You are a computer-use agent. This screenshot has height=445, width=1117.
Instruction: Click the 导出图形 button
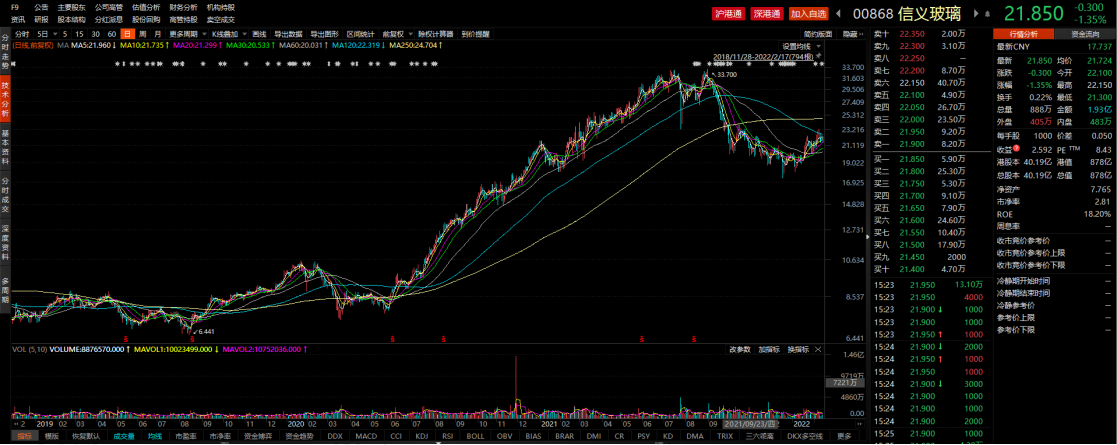pyautogui.click(x=324, y=33)
